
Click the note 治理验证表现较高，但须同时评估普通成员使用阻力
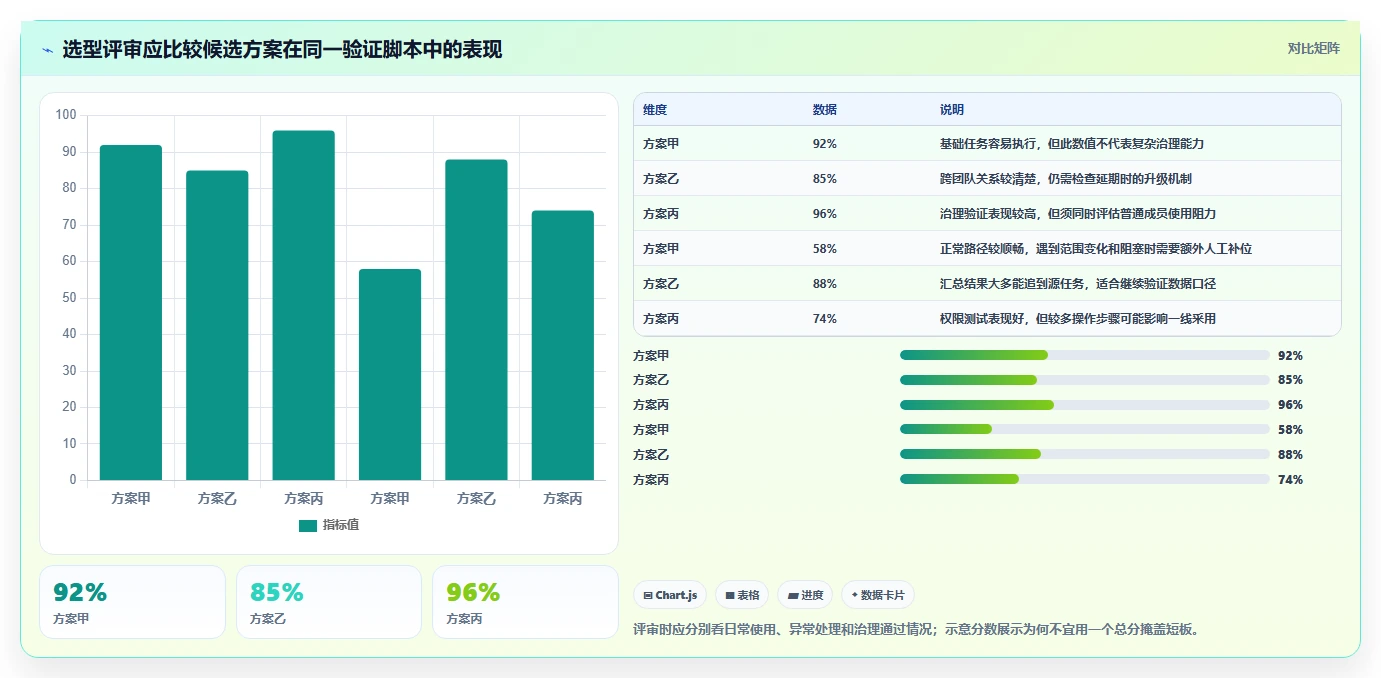tap(1078, 214)
